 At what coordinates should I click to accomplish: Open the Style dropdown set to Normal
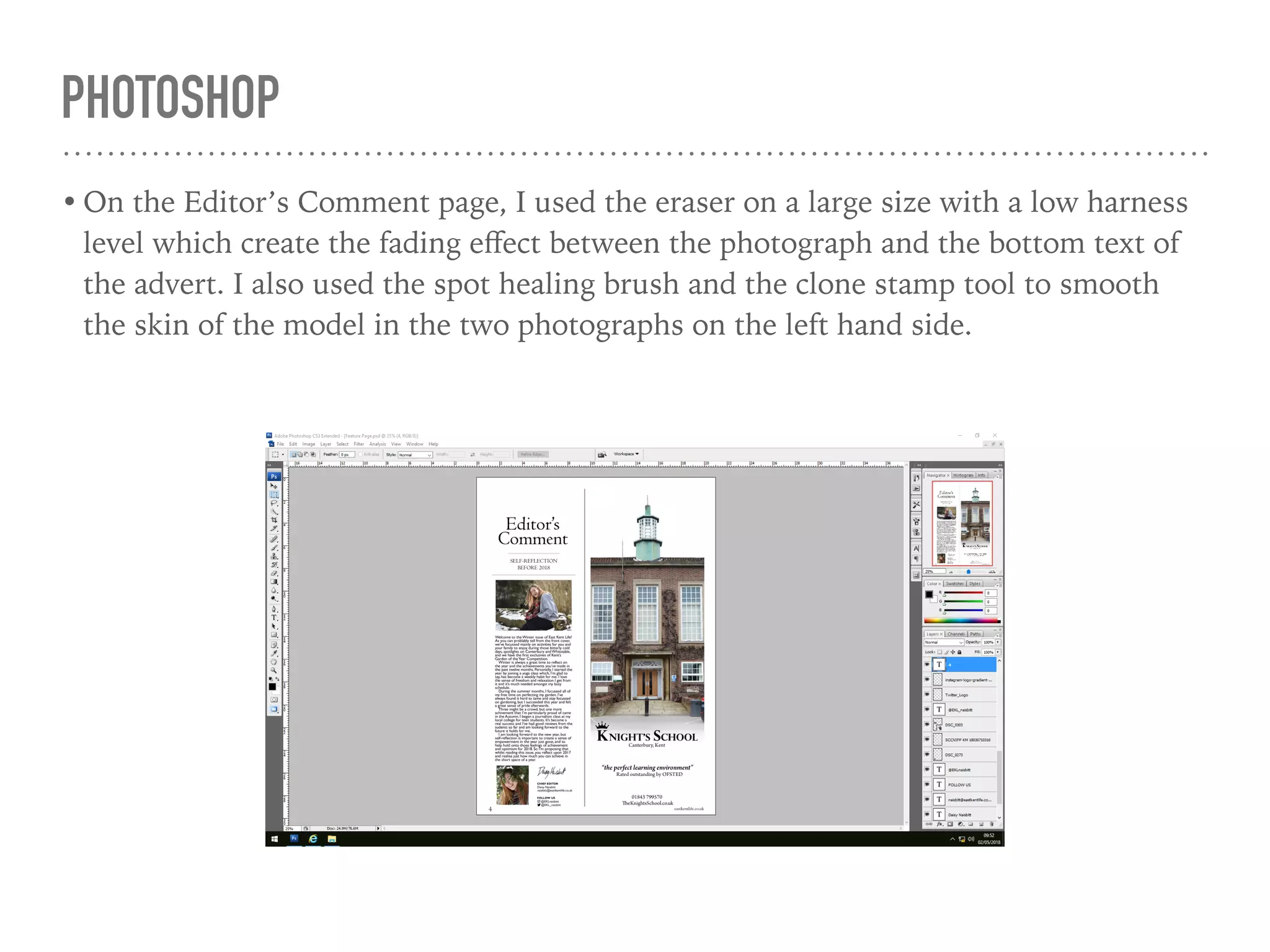click(415, 455)
